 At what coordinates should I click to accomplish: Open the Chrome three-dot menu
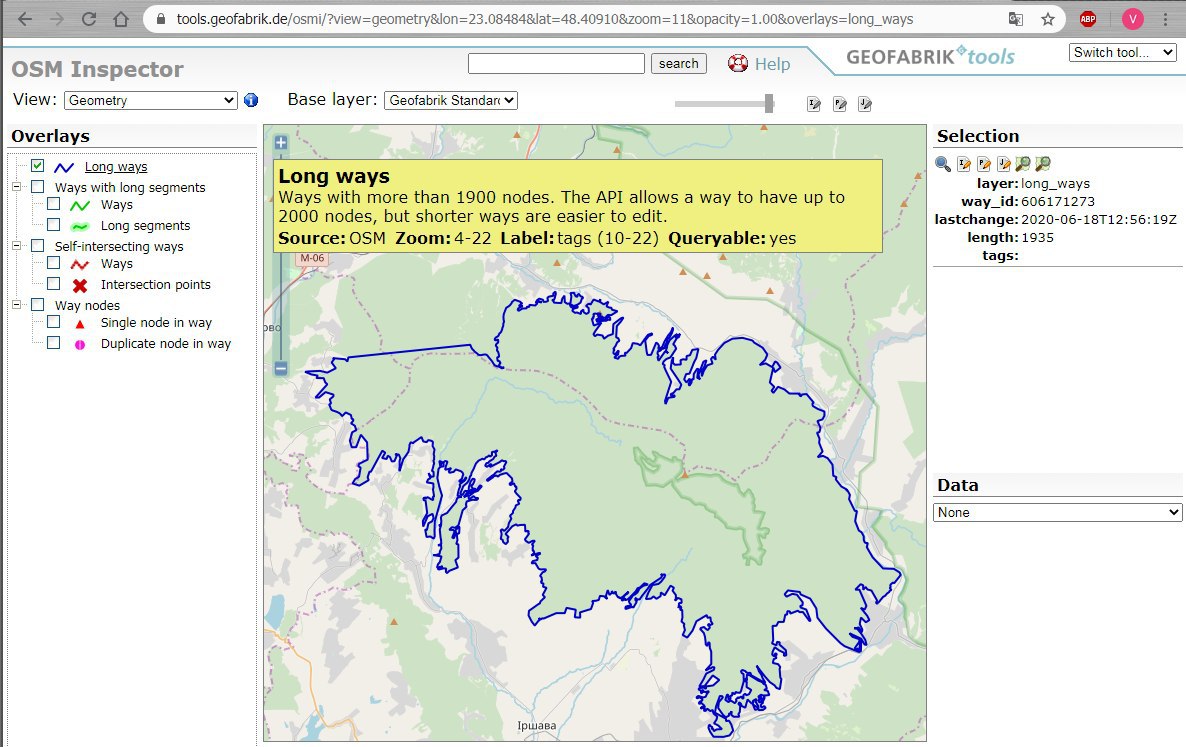tap(1166, 20)
